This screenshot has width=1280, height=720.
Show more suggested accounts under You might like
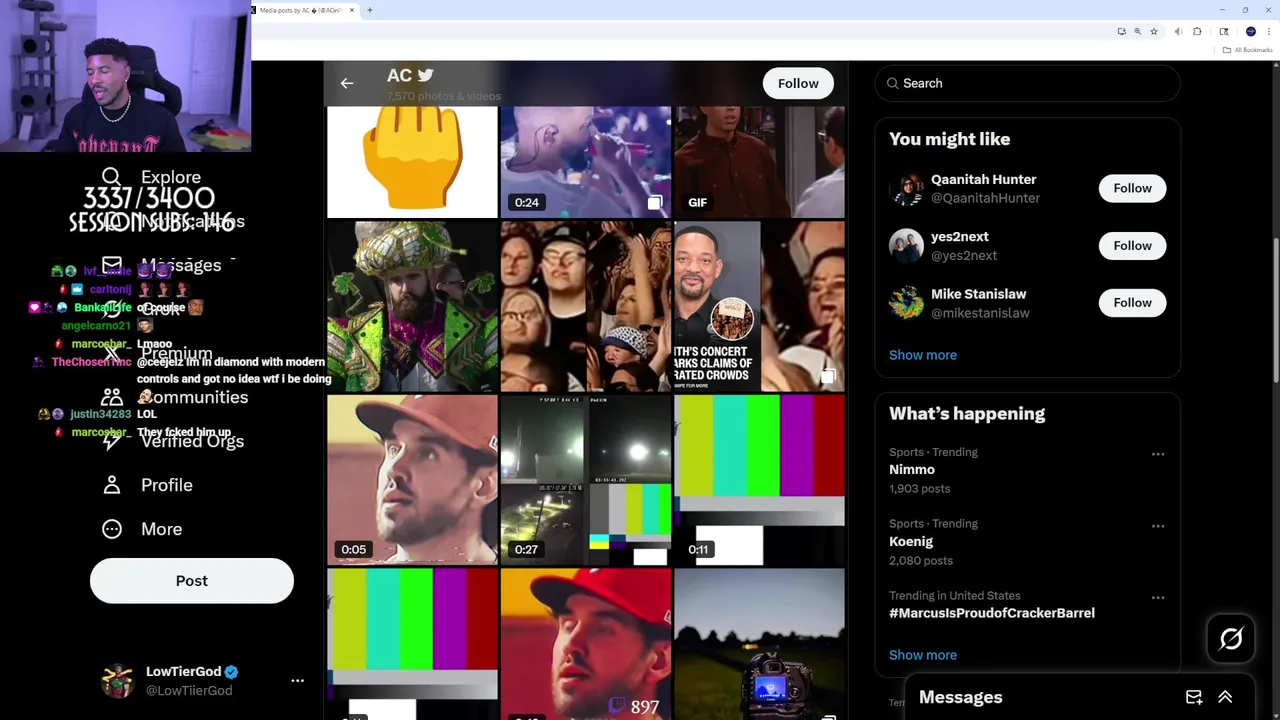coord(923,355)
